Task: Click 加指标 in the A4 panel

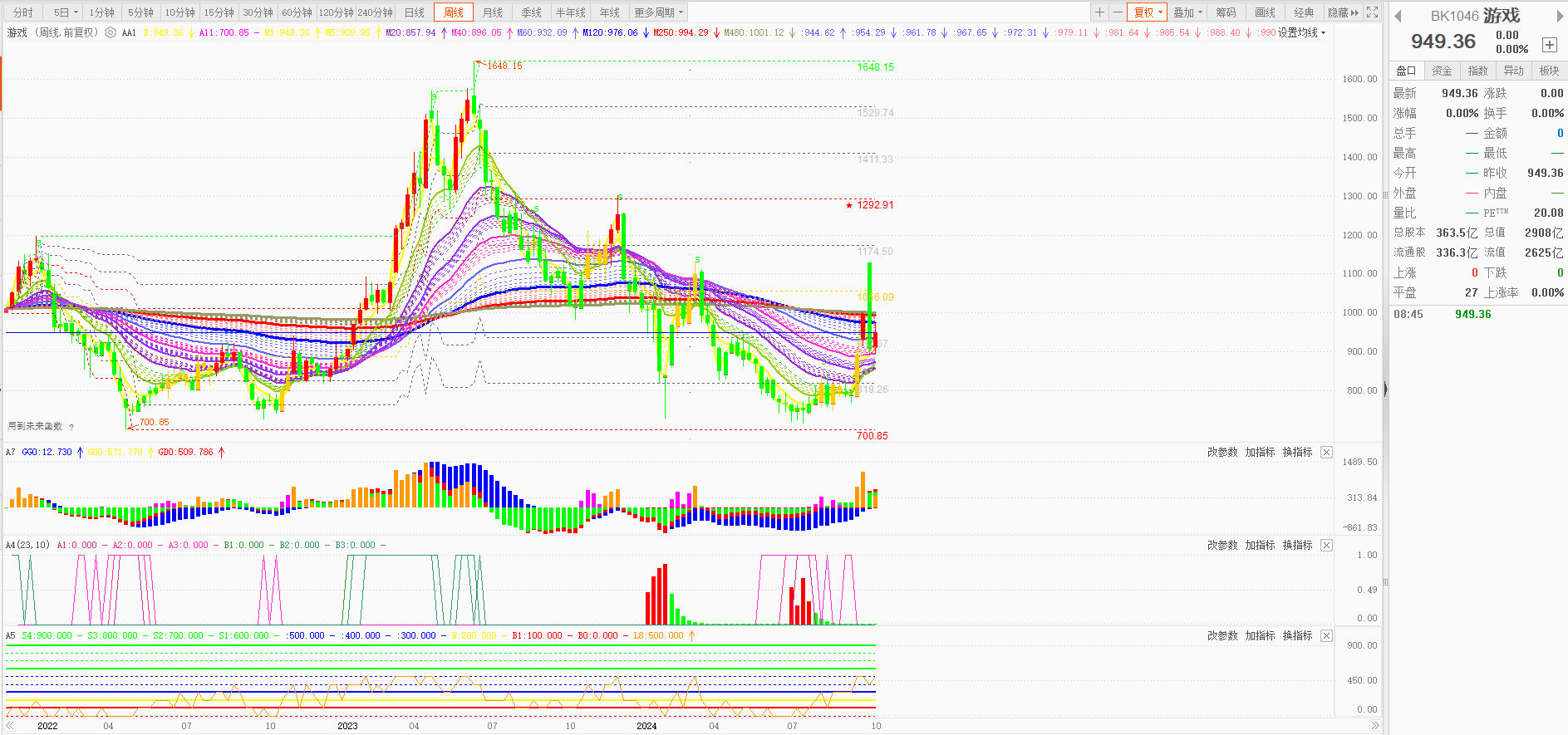Action: [x=1260, y=546]
